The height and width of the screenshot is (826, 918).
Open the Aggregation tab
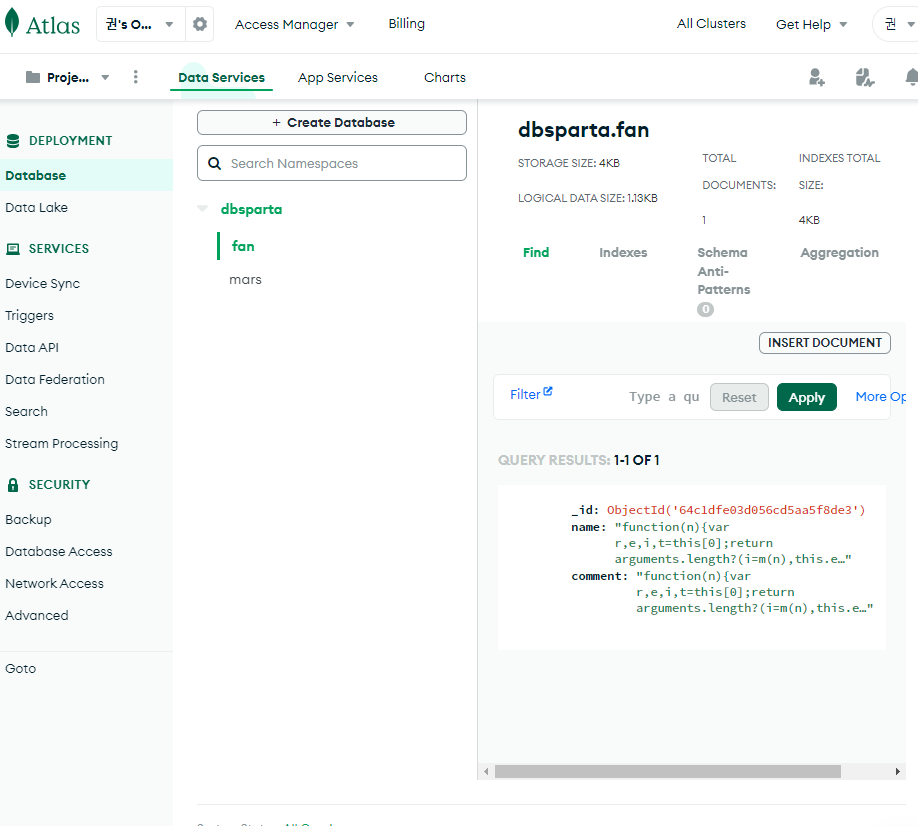[x=839, y=252]
